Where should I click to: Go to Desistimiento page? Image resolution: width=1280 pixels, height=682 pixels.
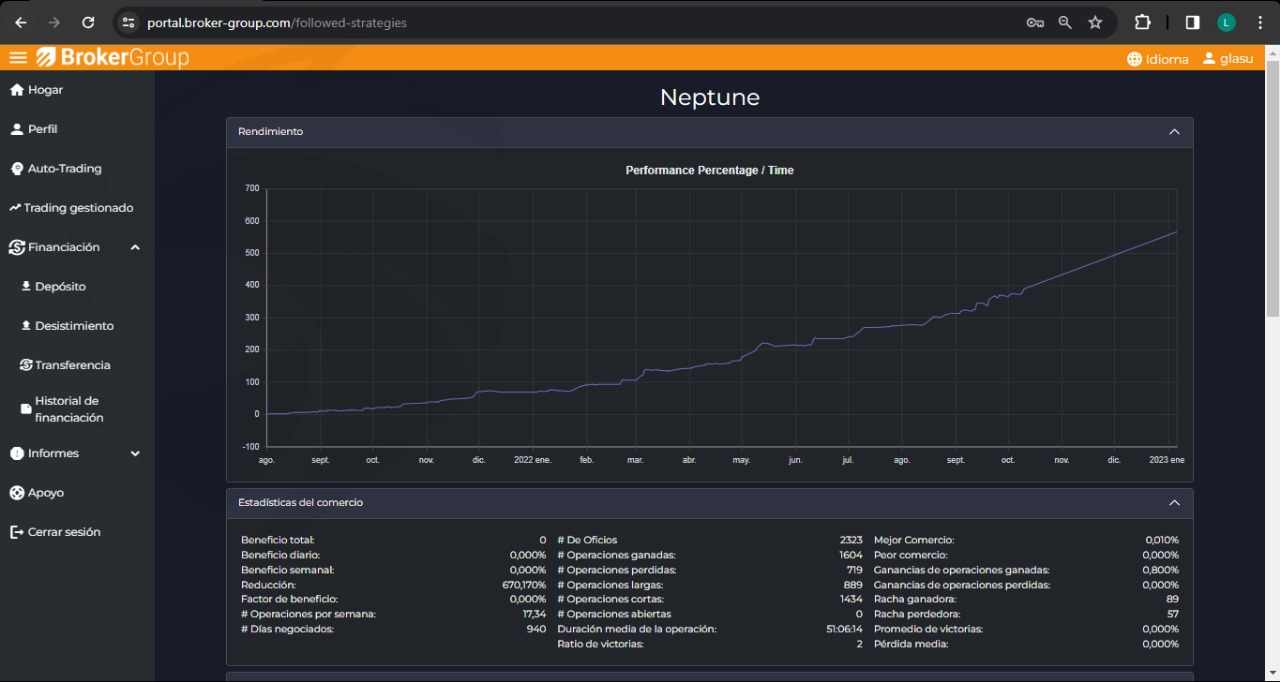click(x=73, y=326)
